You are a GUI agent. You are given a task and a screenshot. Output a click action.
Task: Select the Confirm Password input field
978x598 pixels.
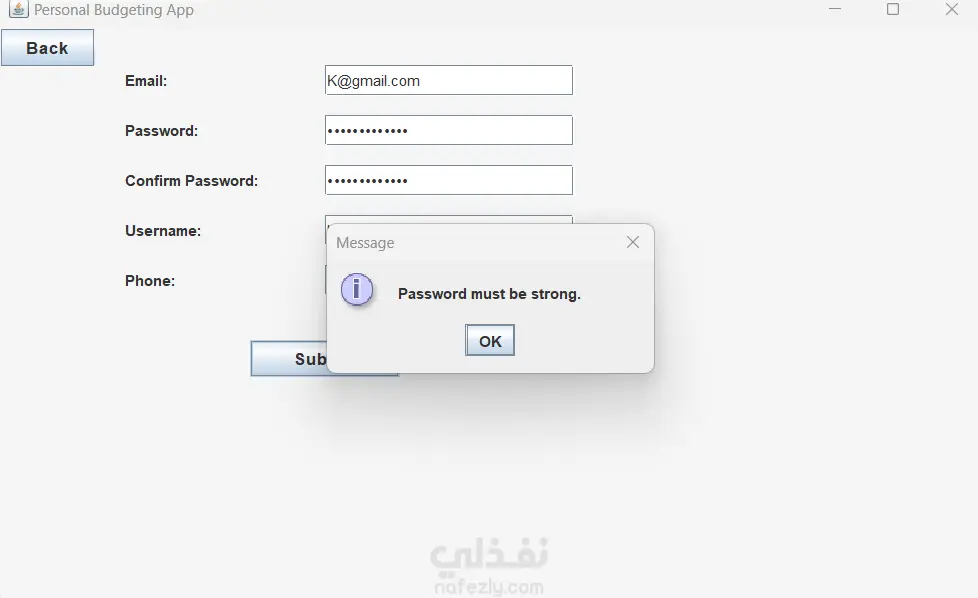(448, 181)
